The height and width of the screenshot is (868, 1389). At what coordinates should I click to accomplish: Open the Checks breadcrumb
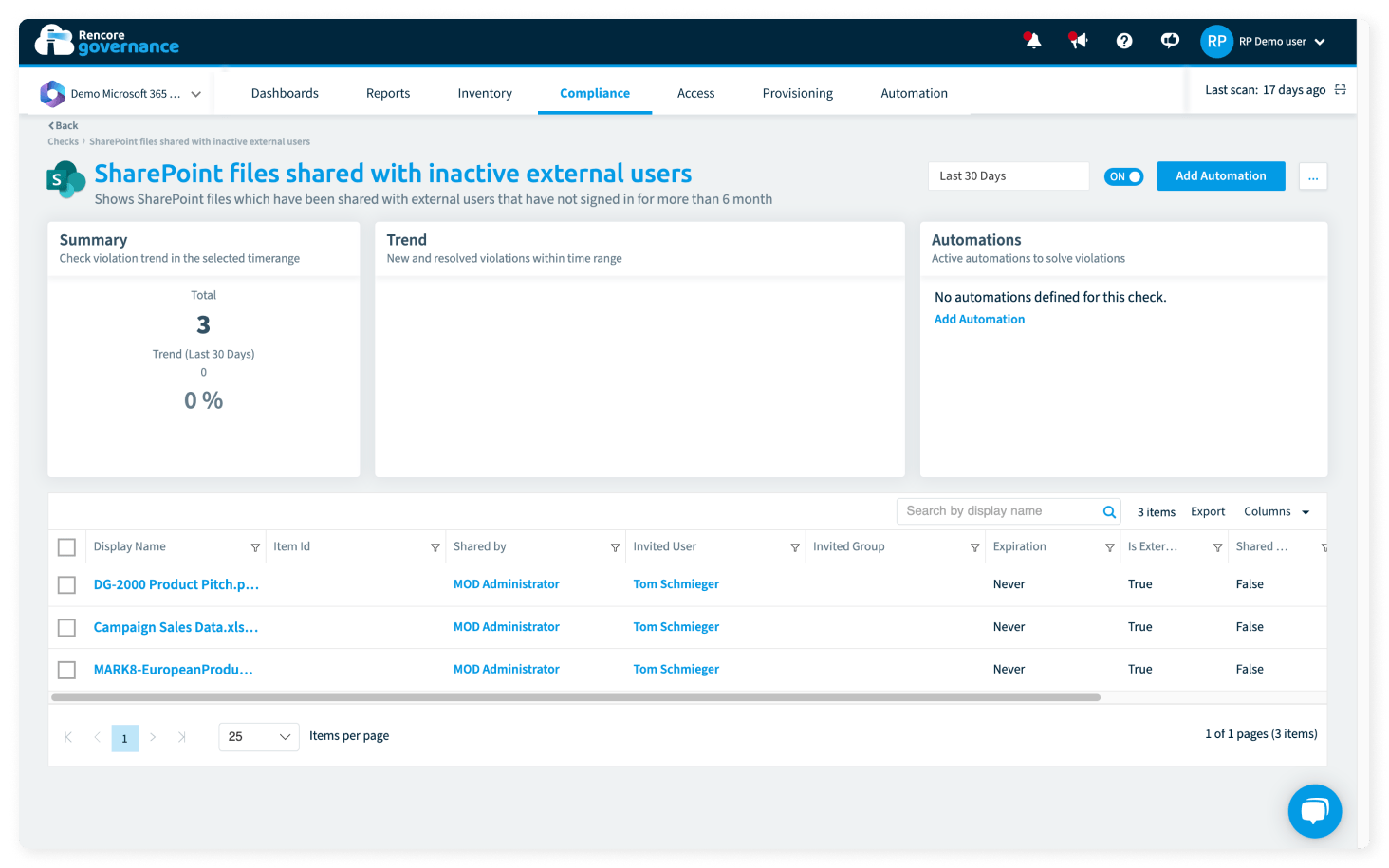pyautogui.click(x=64, y=141)
